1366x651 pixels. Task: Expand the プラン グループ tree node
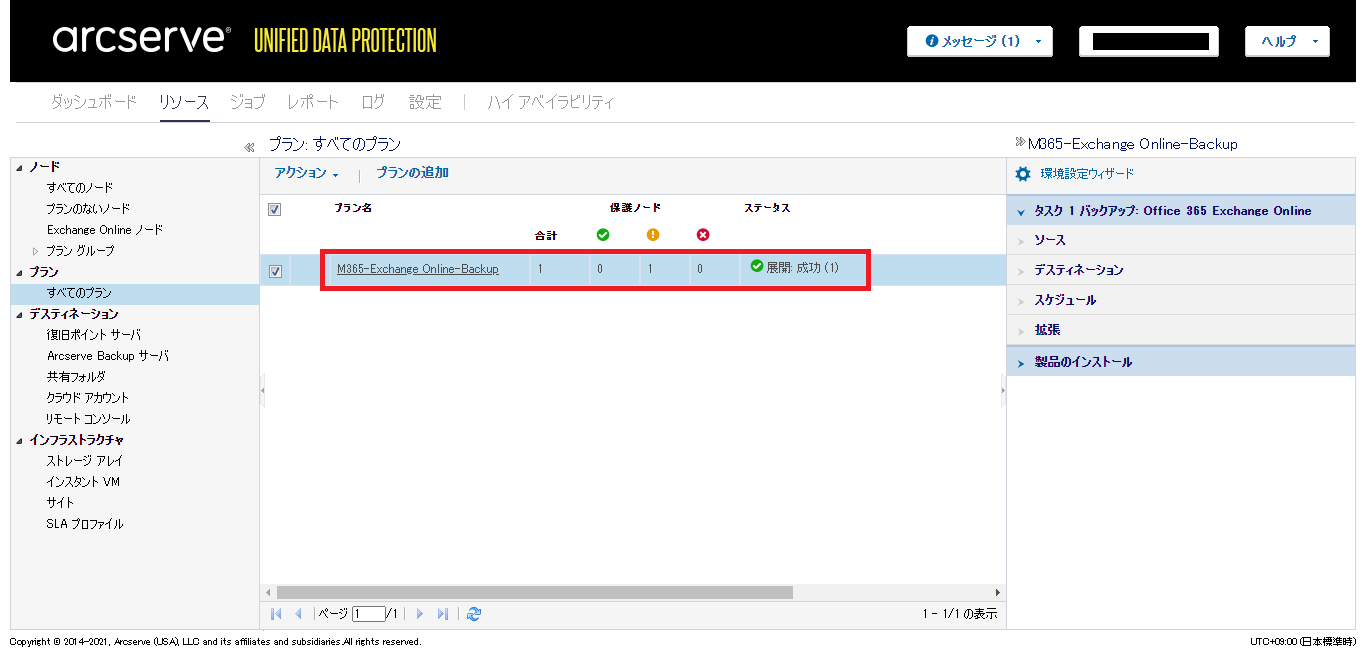[36, 251]
